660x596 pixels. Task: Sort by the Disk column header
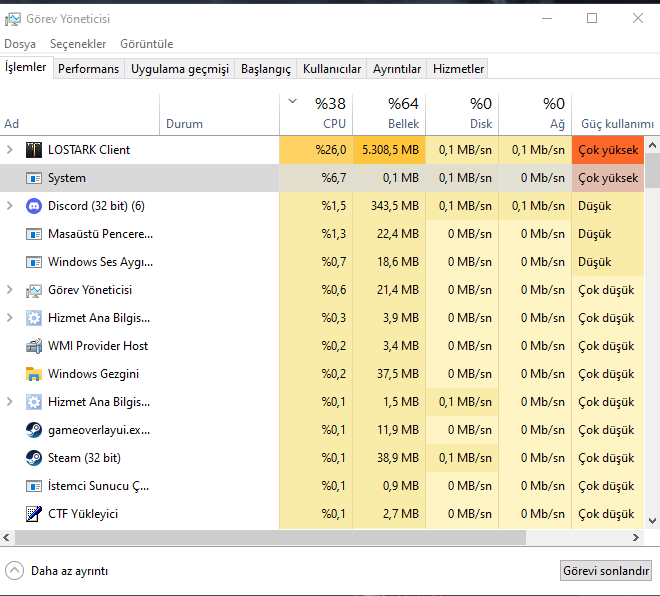pos(462,114)
